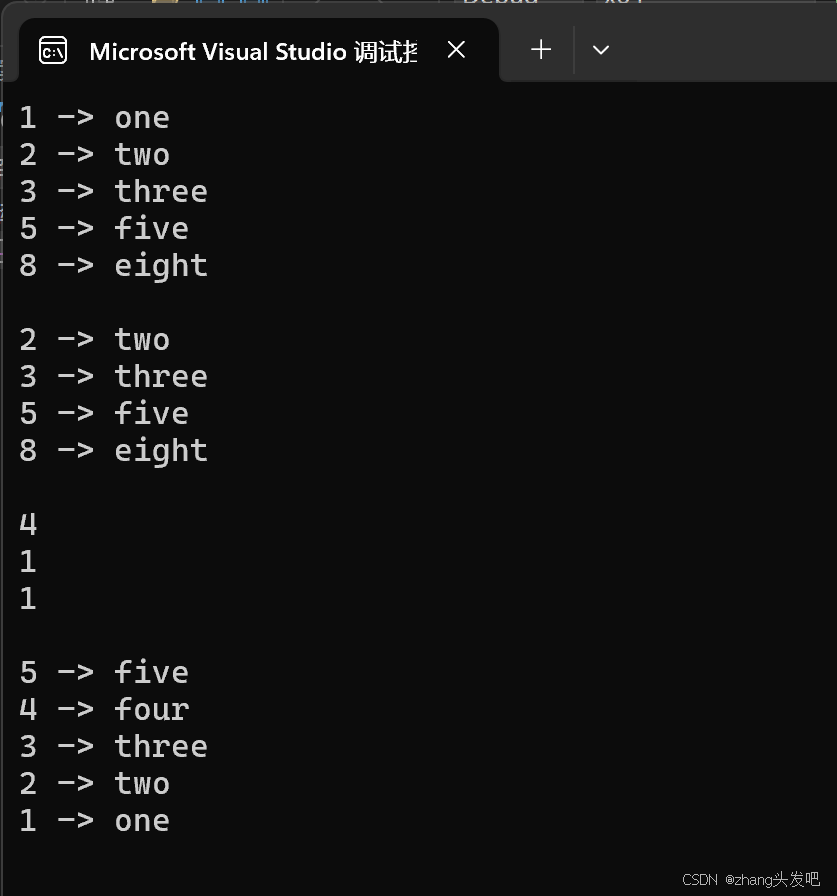Click "eight" in the first output block
Image resolution: width=837 pixels, height=896 pixels.
pyautogui.click(x=161, y=266)
